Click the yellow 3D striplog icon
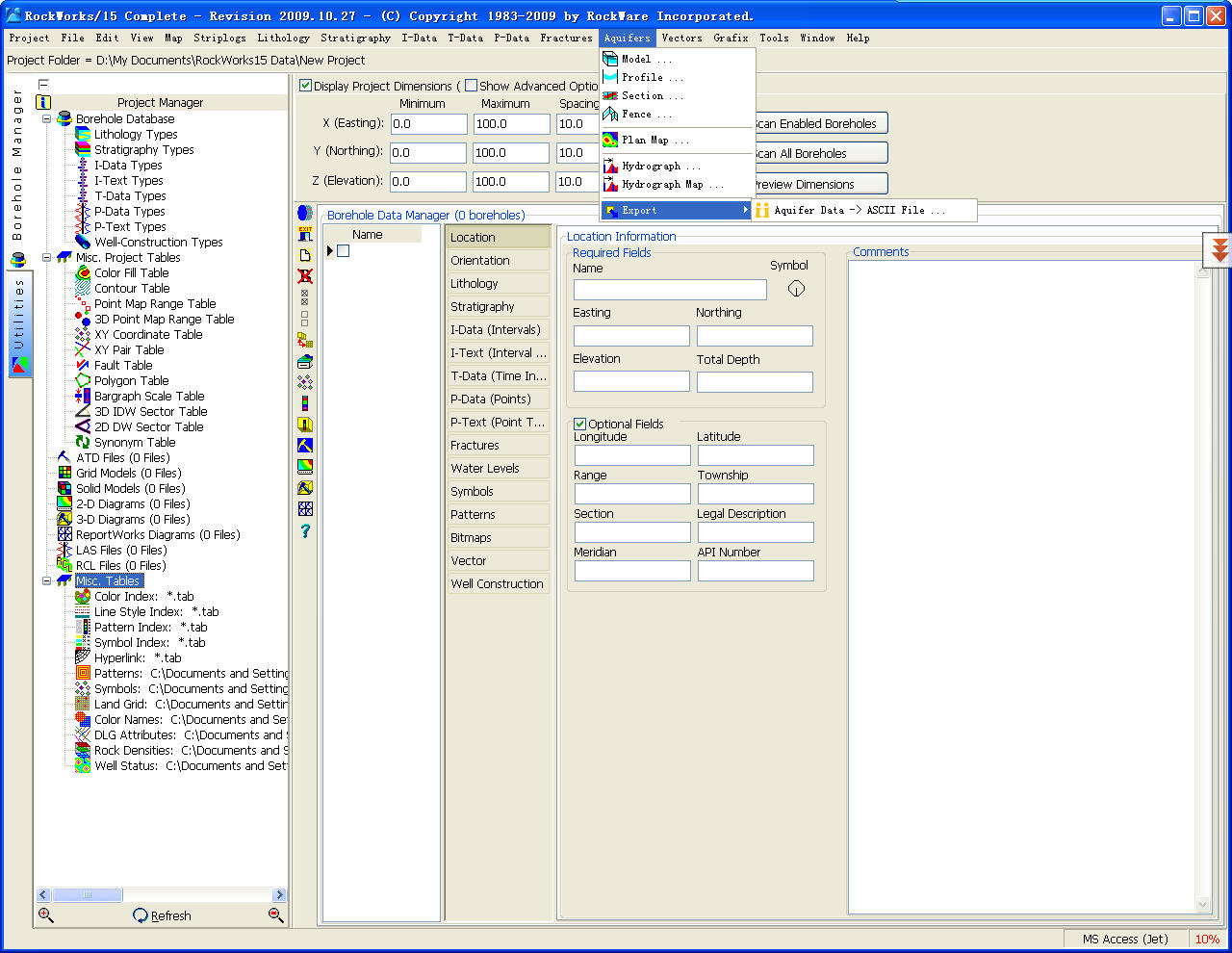This screenshot has width=1232, height=953. [305, 425]
